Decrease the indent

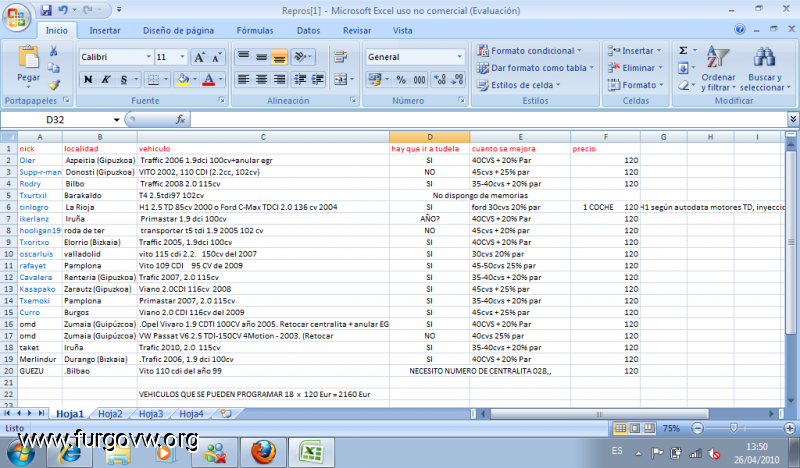point(301,79)
